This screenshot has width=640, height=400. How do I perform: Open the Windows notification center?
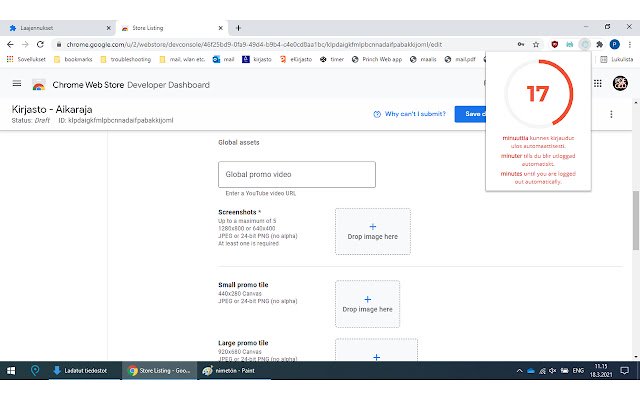(x=624, y=371)
